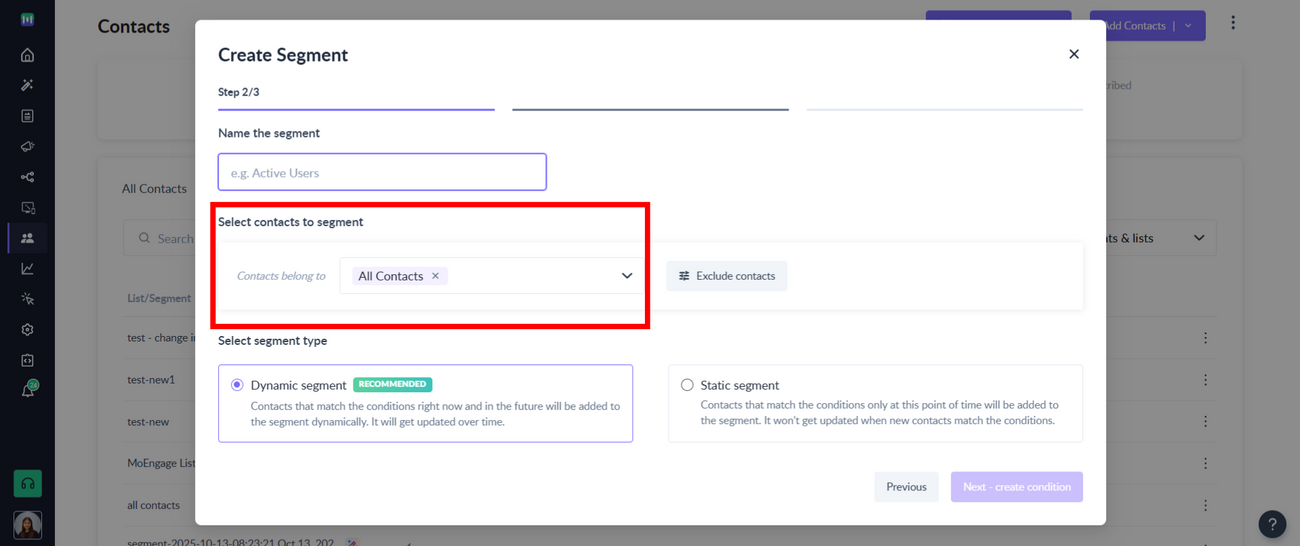Click the Exclude contacts button

click(x=727, y=276)
